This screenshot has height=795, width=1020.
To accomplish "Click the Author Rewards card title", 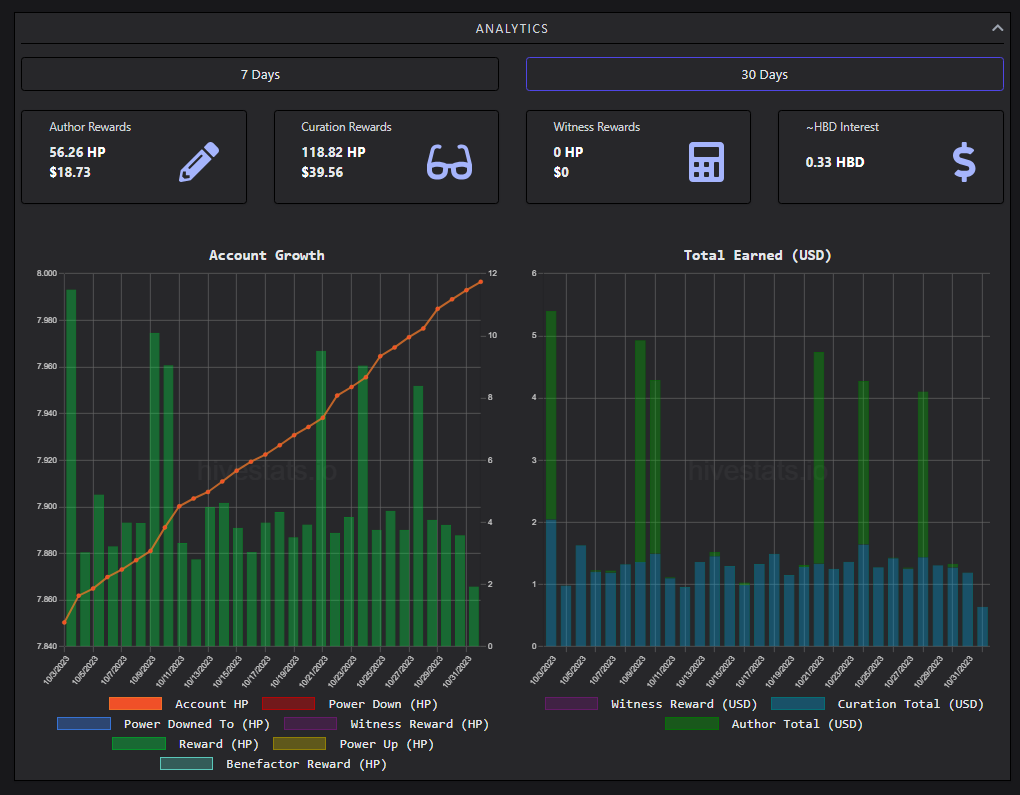I will pos(90,127).
